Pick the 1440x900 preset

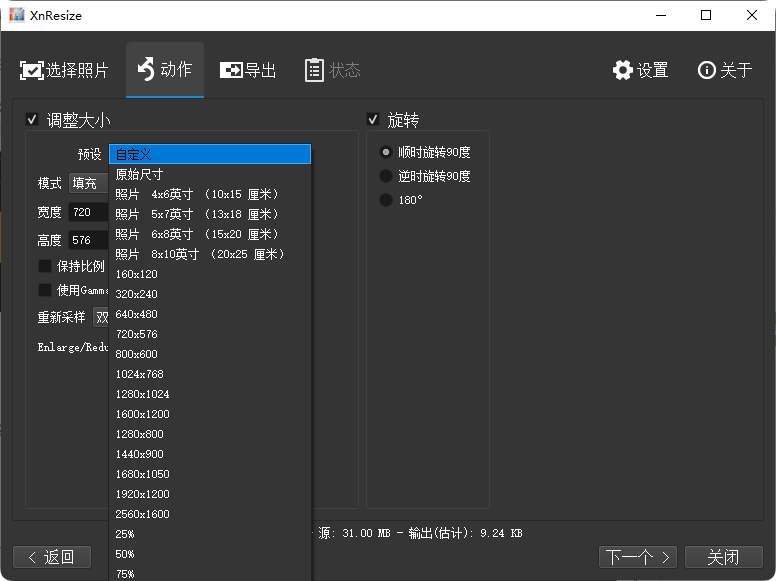click(210, 454)
